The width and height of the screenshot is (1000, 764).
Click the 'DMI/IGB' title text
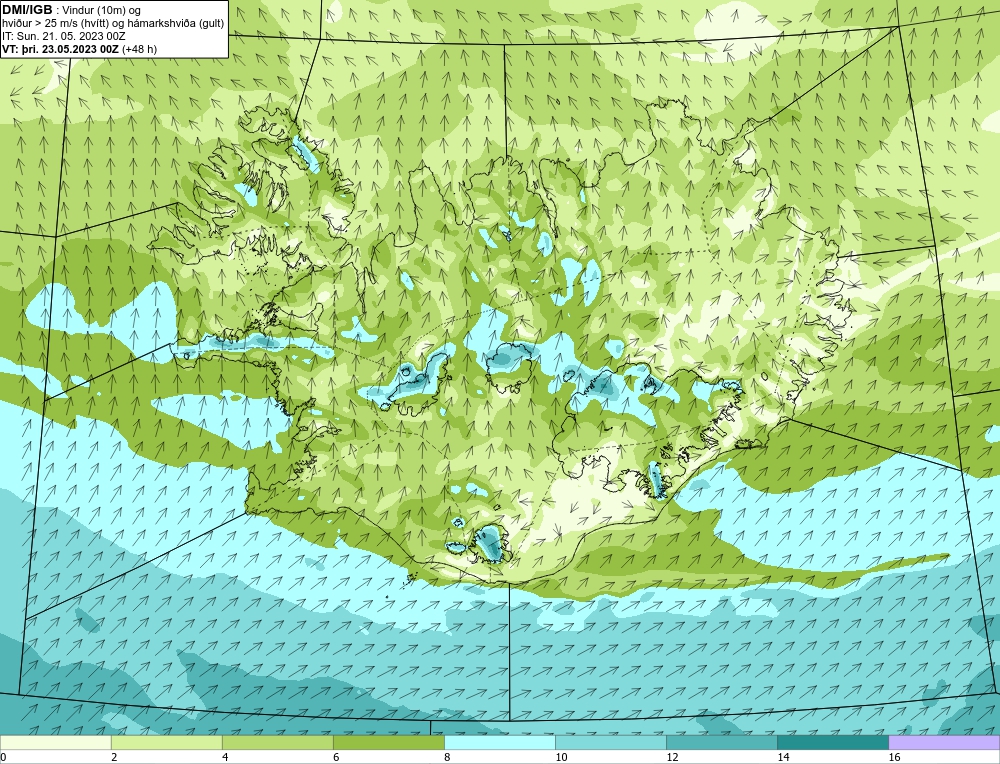click(27, 10)
